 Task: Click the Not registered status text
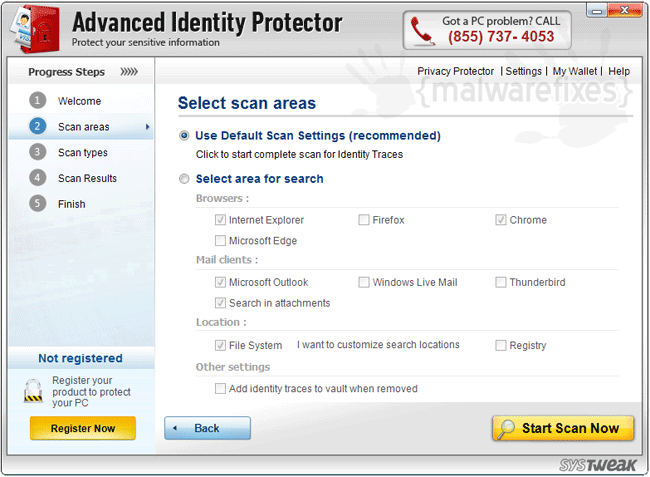click(80, 358)
